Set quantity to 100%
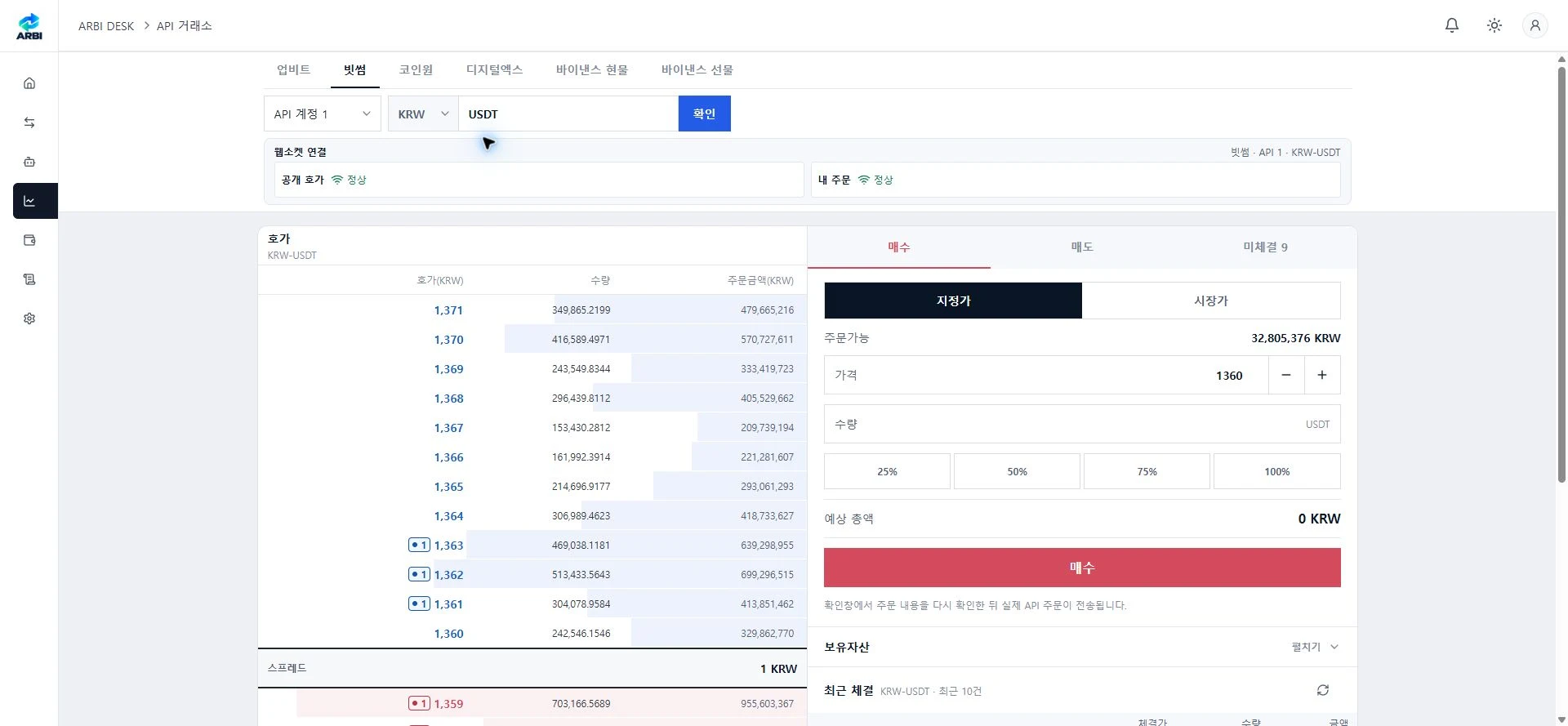The image size is (1568, 726). 1276,471
